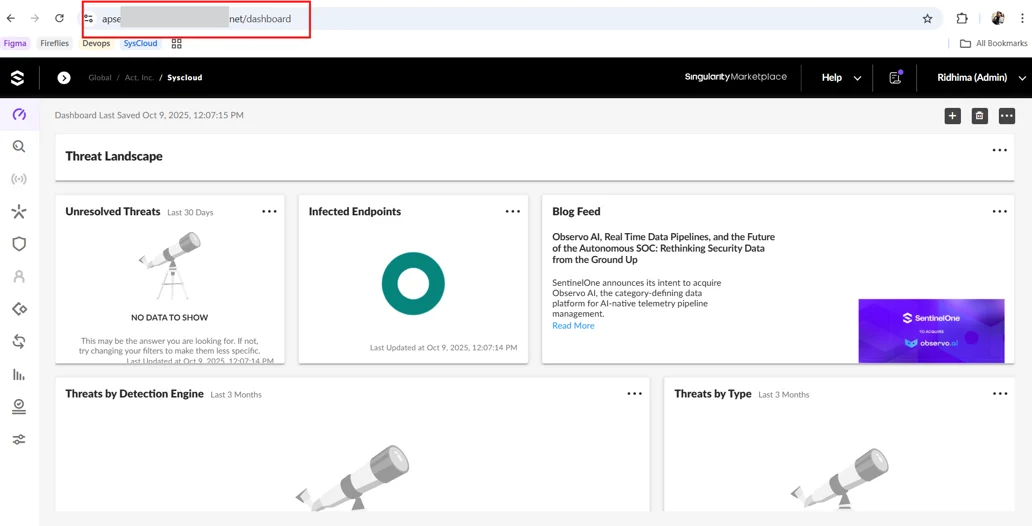Click Last 3 Months beside Threats by Type

coord(784,394)
